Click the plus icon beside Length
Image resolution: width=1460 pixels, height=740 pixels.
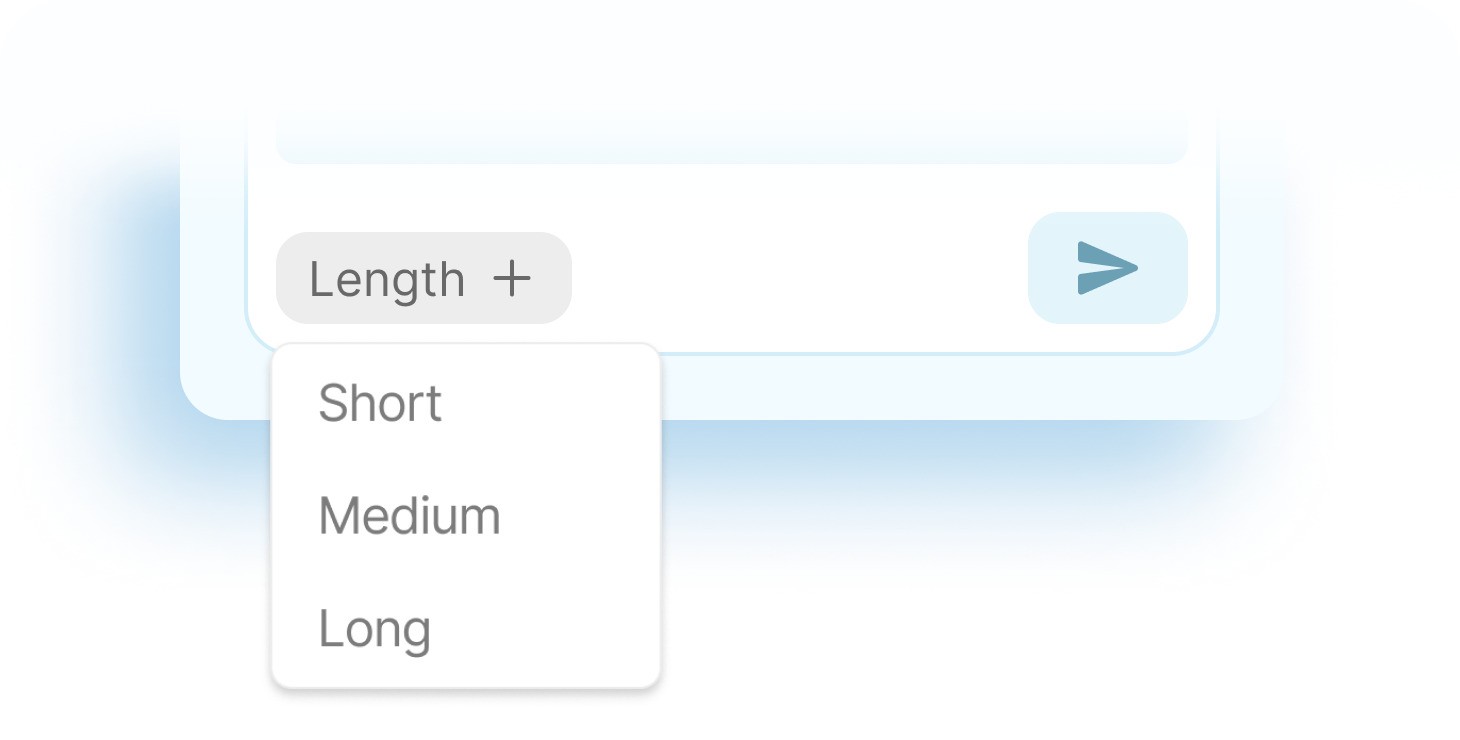click(x=512, y=279)
